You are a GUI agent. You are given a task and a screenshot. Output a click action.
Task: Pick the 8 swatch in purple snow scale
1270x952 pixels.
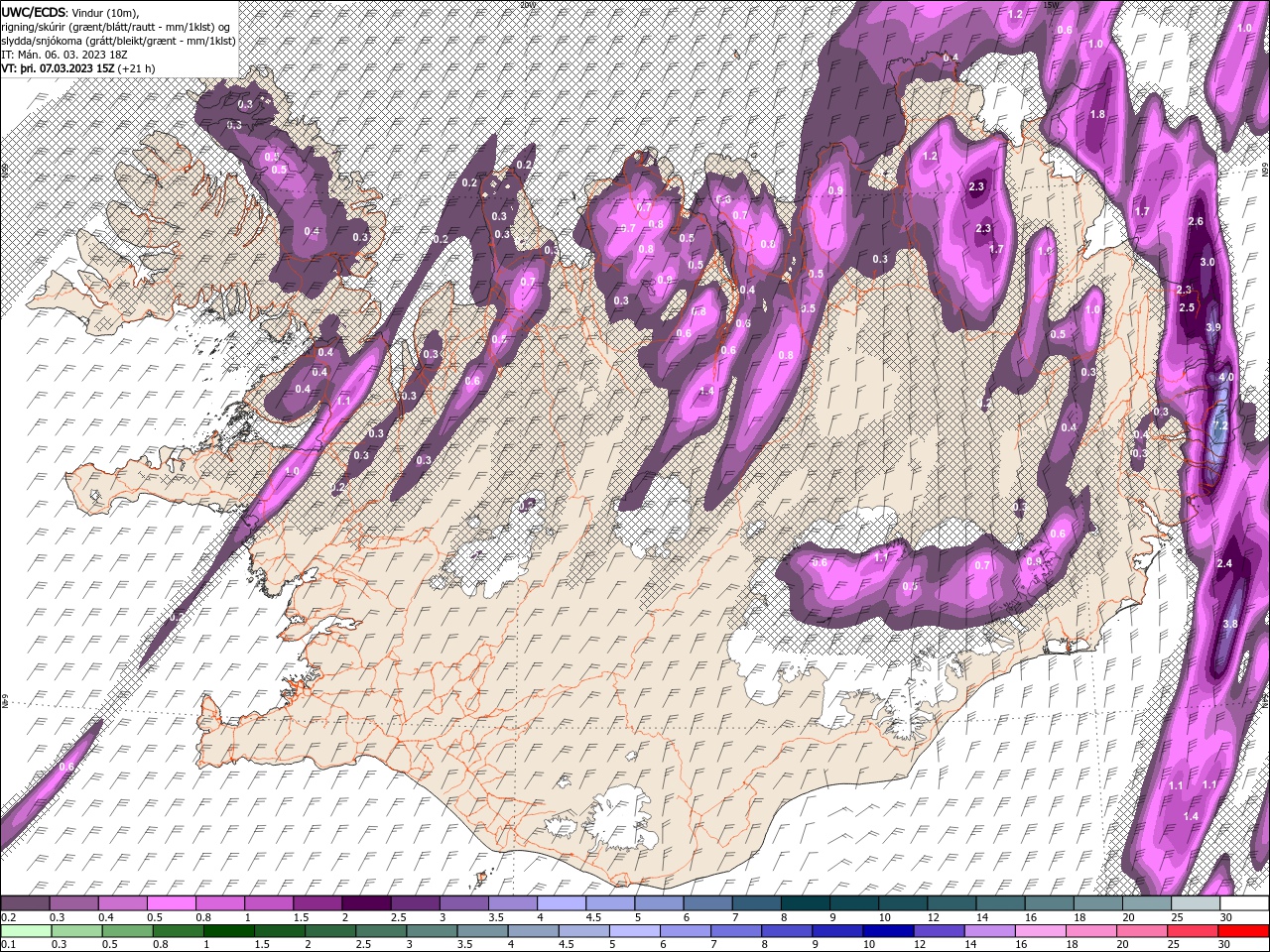point(806,903)
